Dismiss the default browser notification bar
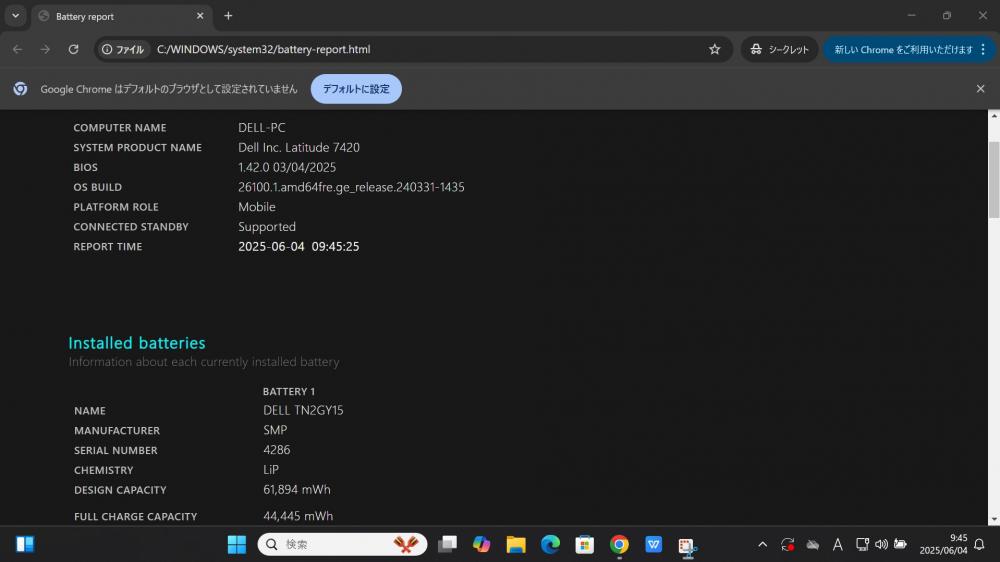Screen dimensions: 1000x562 (x=980, y=89)
